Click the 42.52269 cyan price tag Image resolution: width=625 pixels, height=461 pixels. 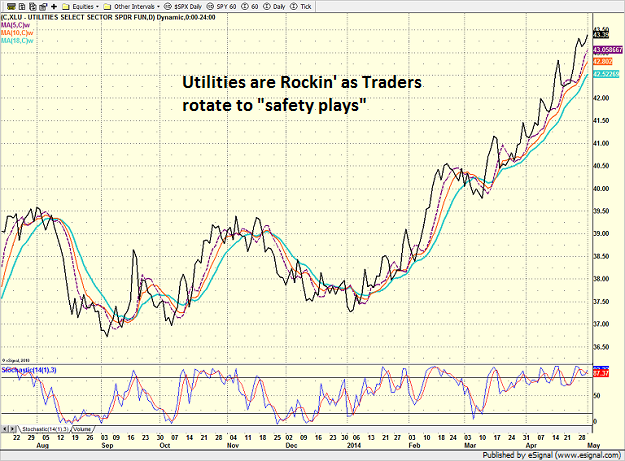pos(606,74)
